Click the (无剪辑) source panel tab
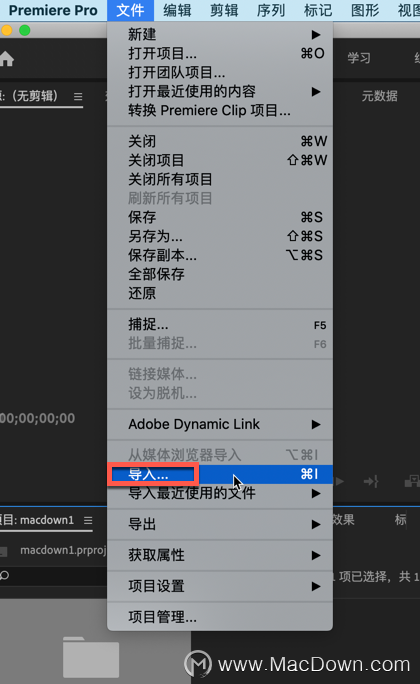The image size is (420, 684). coord(30,96)
